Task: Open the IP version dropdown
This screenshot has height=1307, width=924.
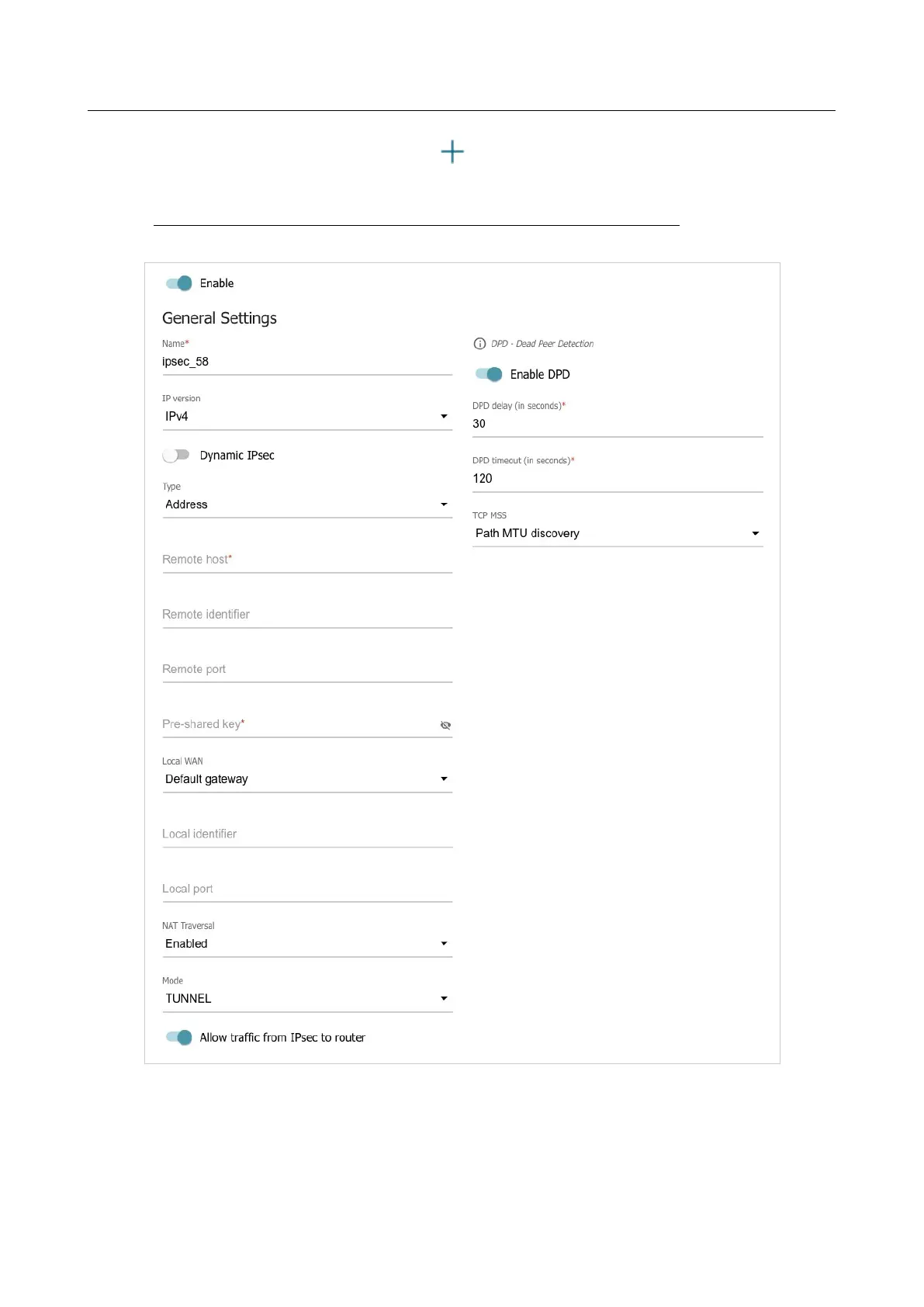Action: point(306,417)
